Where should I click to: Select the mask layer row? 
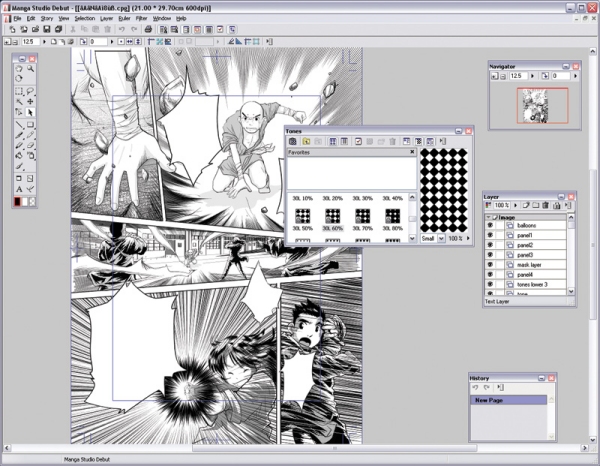(x=526, y=265)
